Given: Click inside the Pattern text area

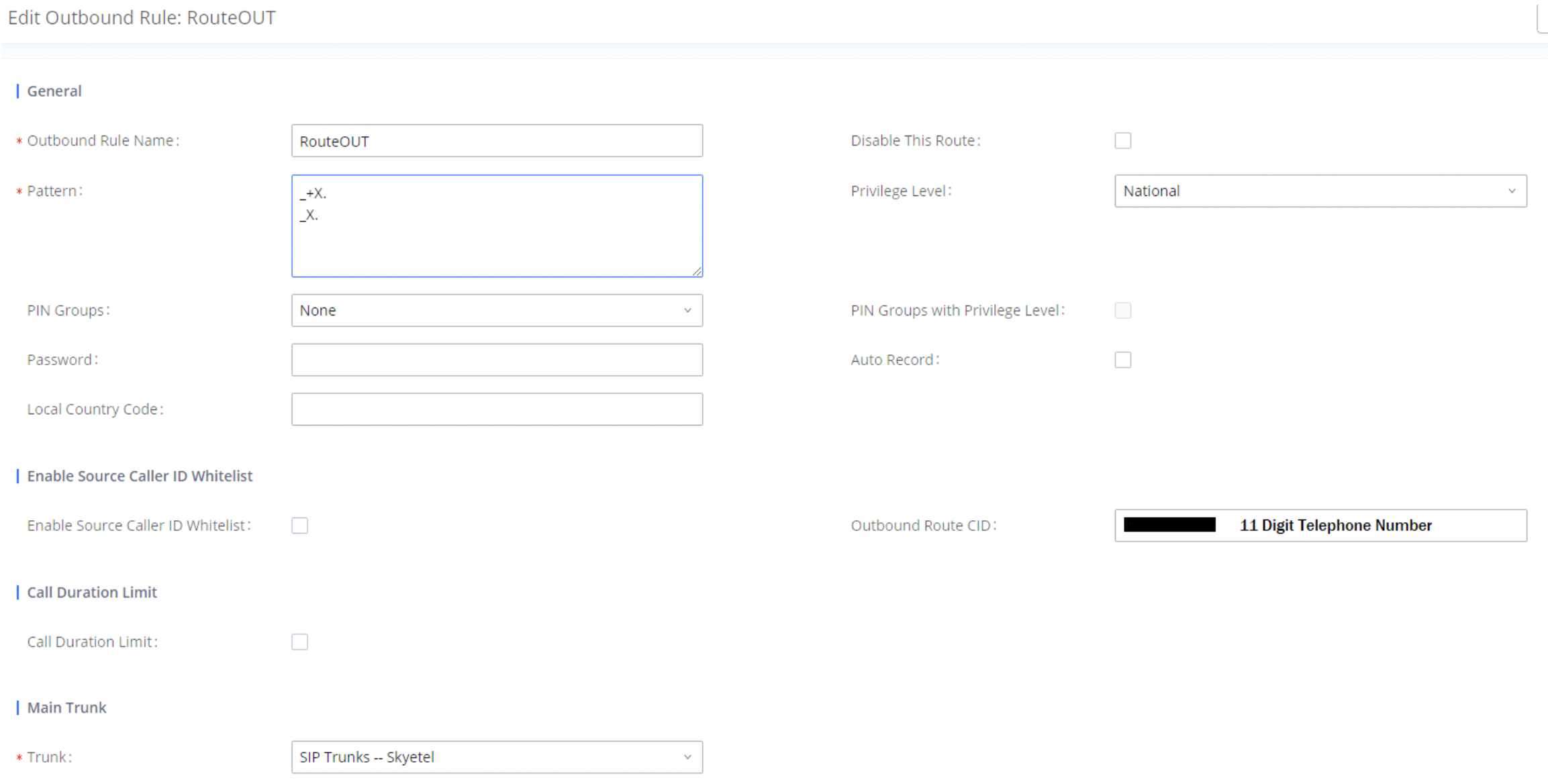Looking at the screenshot, I should pyautogui.click(x=497, y=226).
